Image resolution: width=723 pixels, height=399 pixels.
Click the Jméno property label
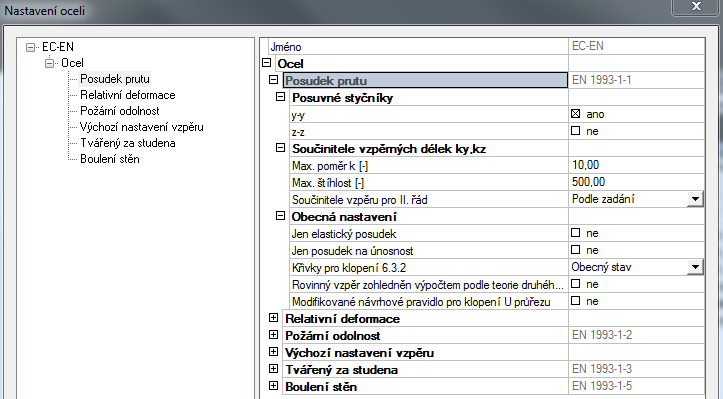[286, 47]
